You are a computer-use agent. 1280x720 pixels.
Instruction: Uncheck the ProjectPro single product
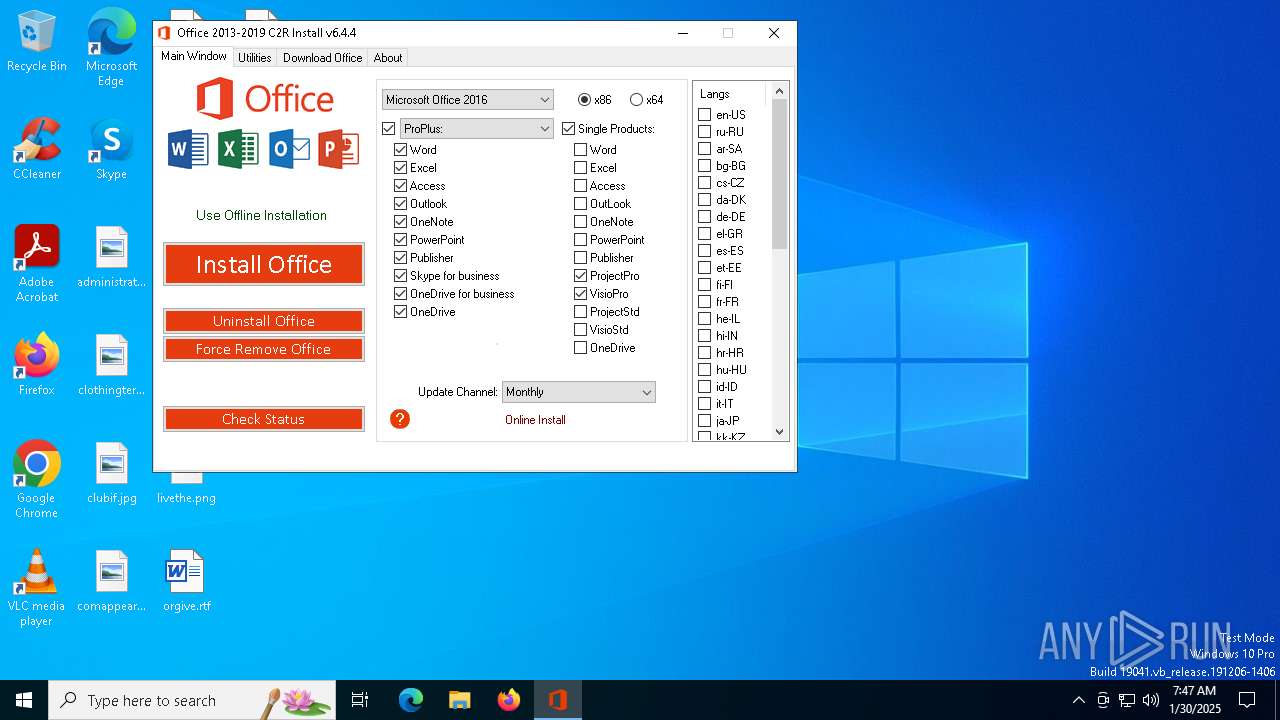tap(580, 275)
